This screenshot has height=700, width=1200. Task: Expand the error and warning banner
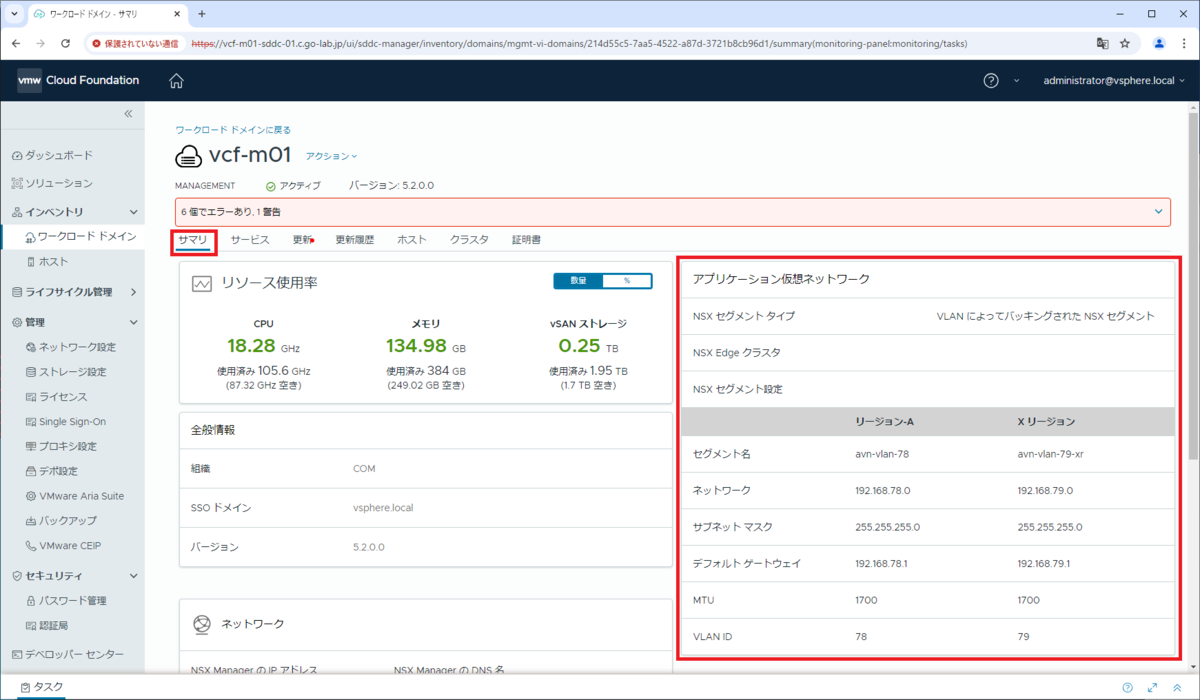click(1159, 212)
